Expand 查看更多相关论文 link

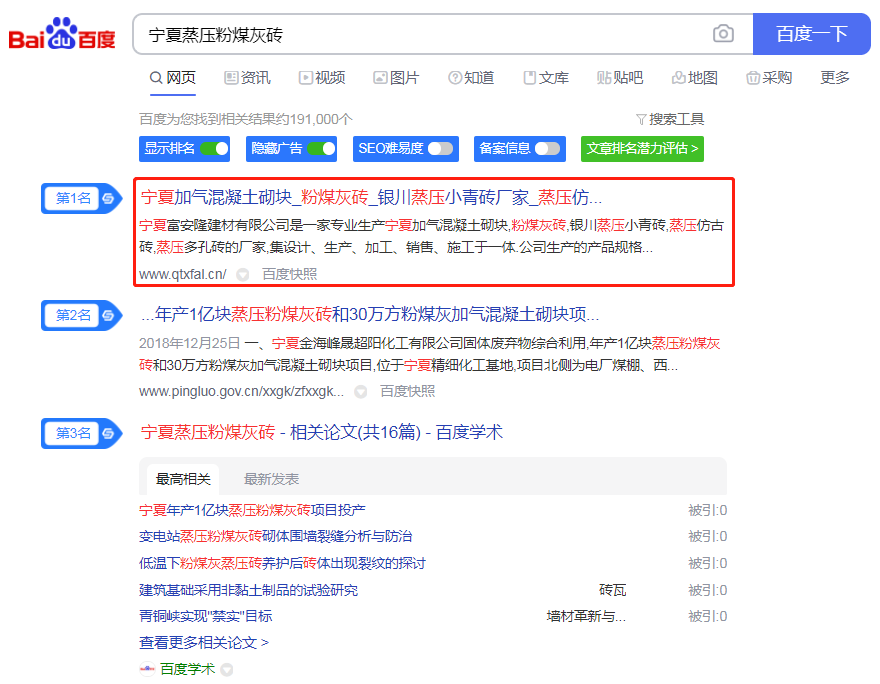coord(204,643)
